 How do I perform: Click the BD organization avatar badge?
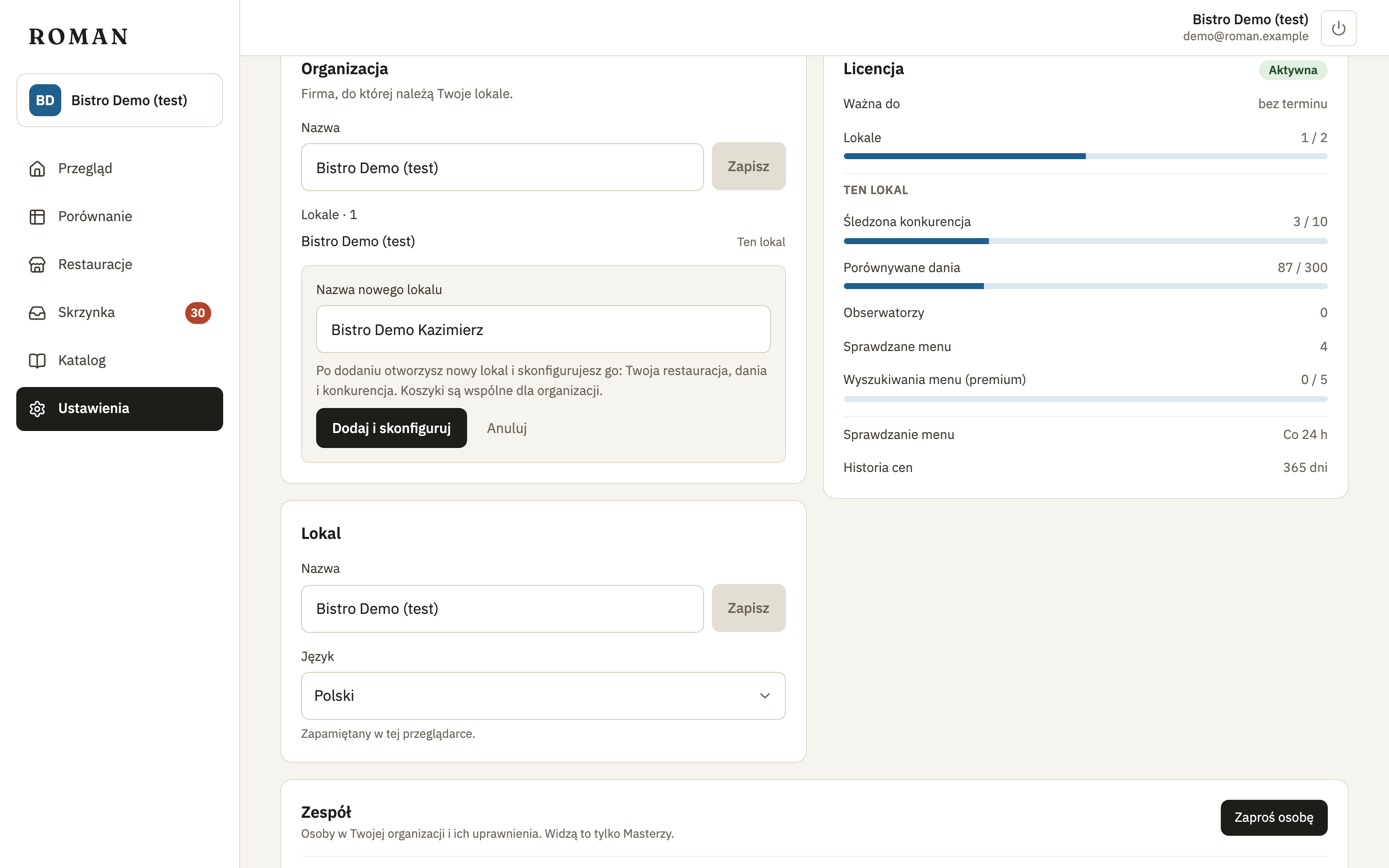click(45, 100)
